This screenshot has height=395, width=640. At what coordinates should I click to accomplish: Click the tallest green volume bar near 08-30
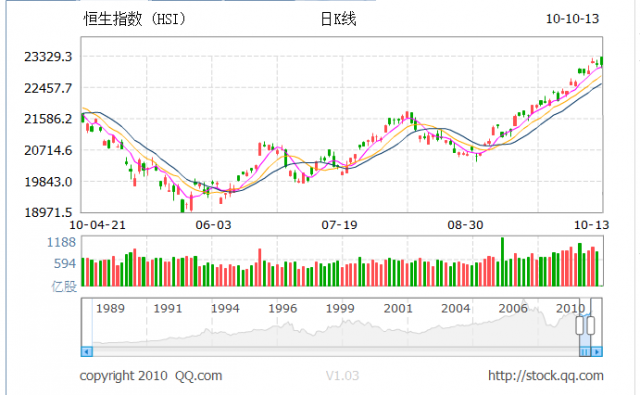[x=502, y=262]
